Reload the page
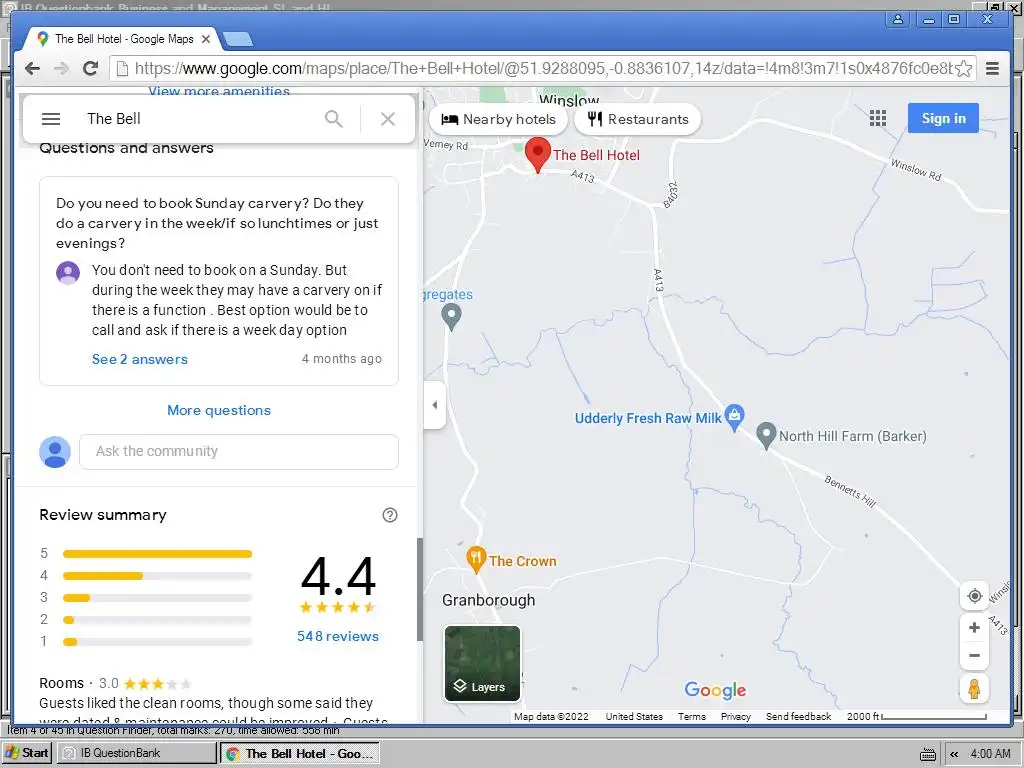This screenshot has width=1024, height=768. pos(91,68)
